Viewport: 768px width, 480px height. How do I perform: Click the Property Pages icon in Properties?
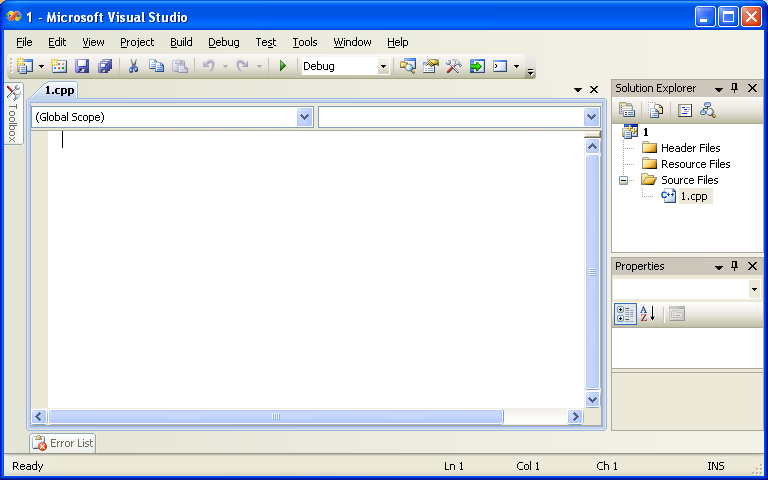coord(677,313)
